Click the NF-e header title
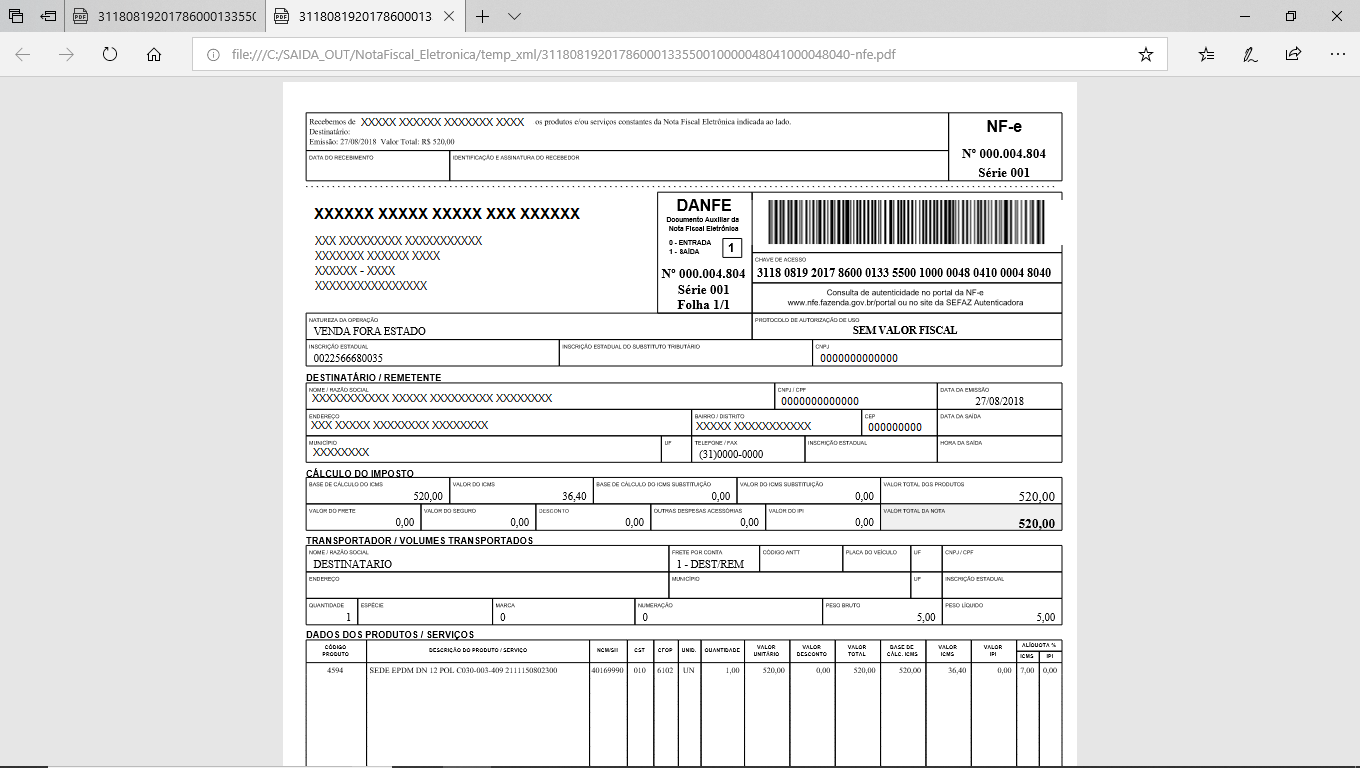 coord(1004,126)
